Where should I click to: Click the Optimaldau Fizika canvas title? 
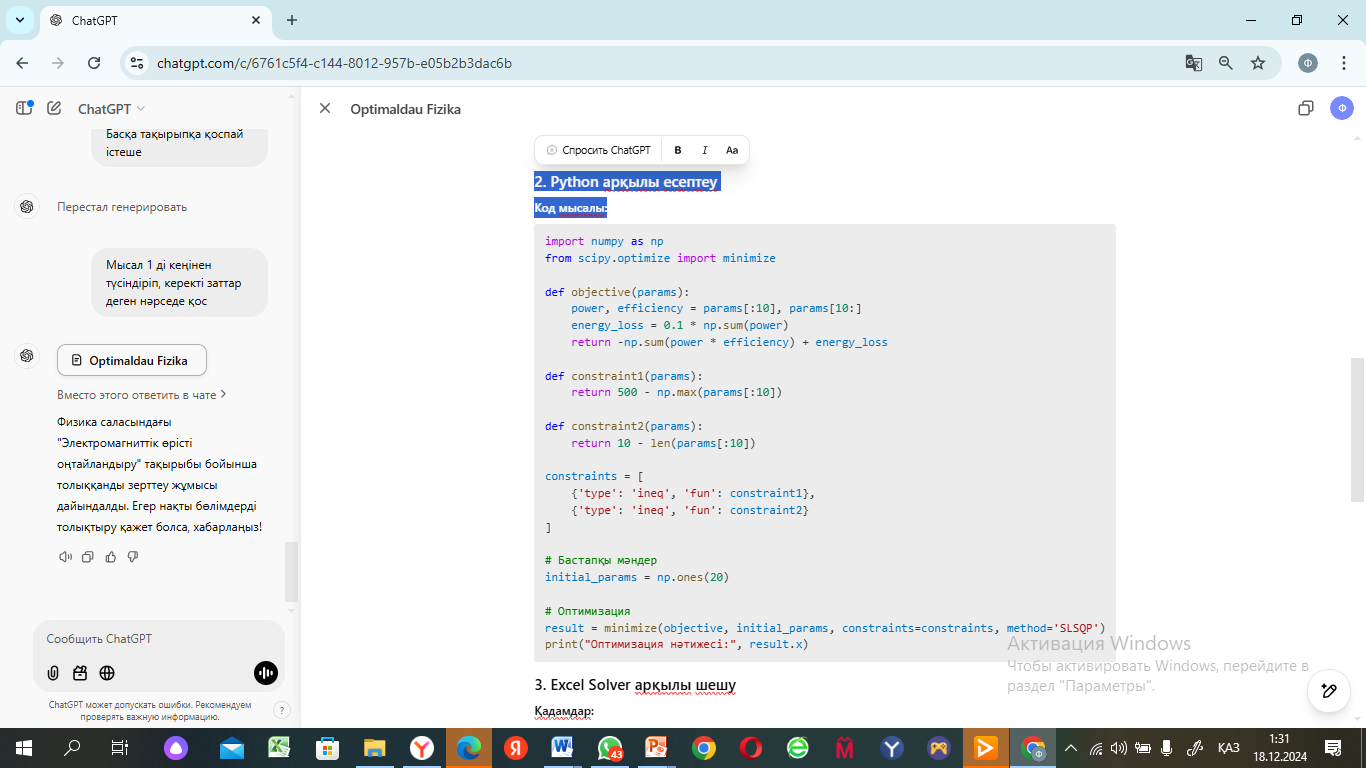[405, 109]
